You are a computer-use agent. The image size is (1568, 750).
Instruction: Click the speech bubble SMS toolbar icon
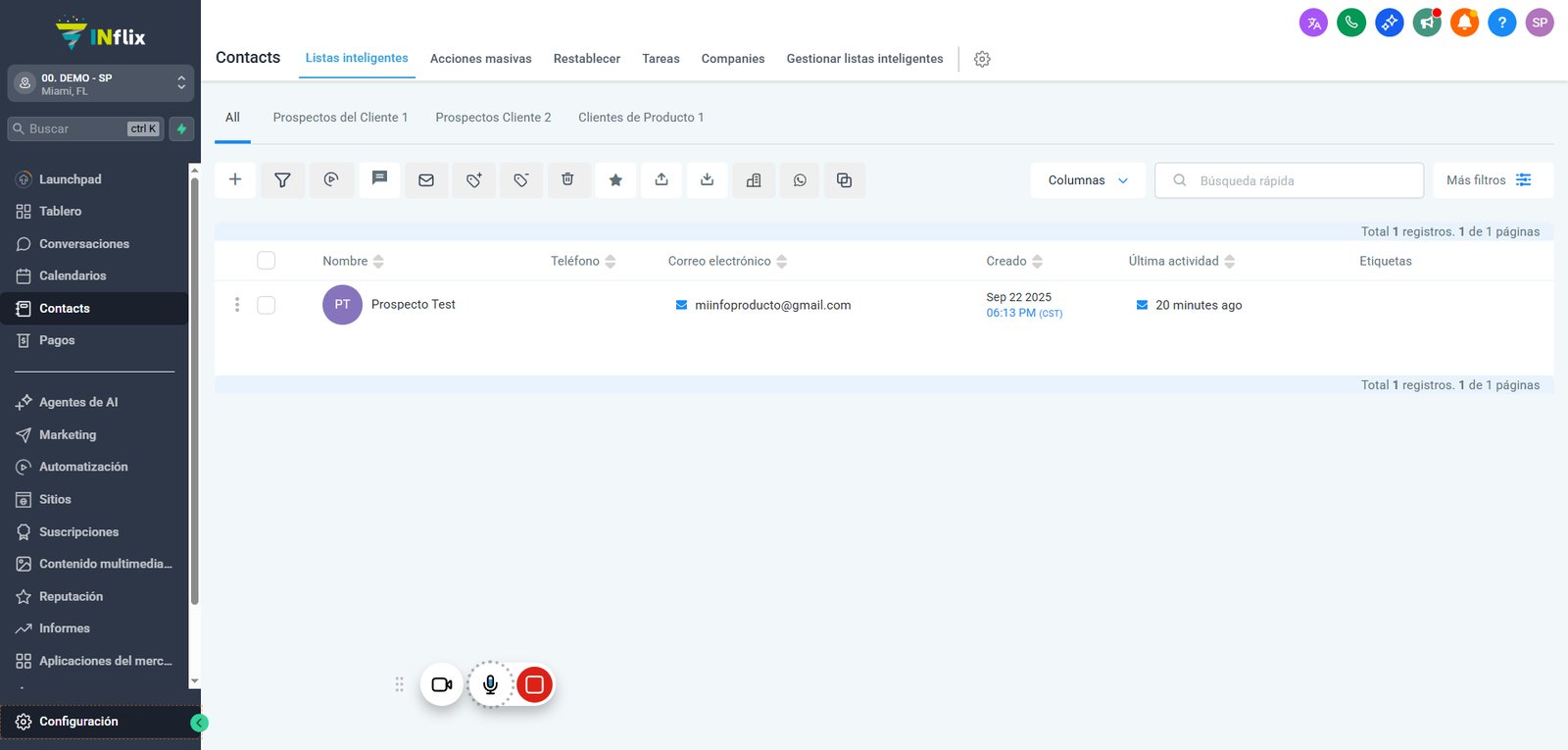coord(379,180)
